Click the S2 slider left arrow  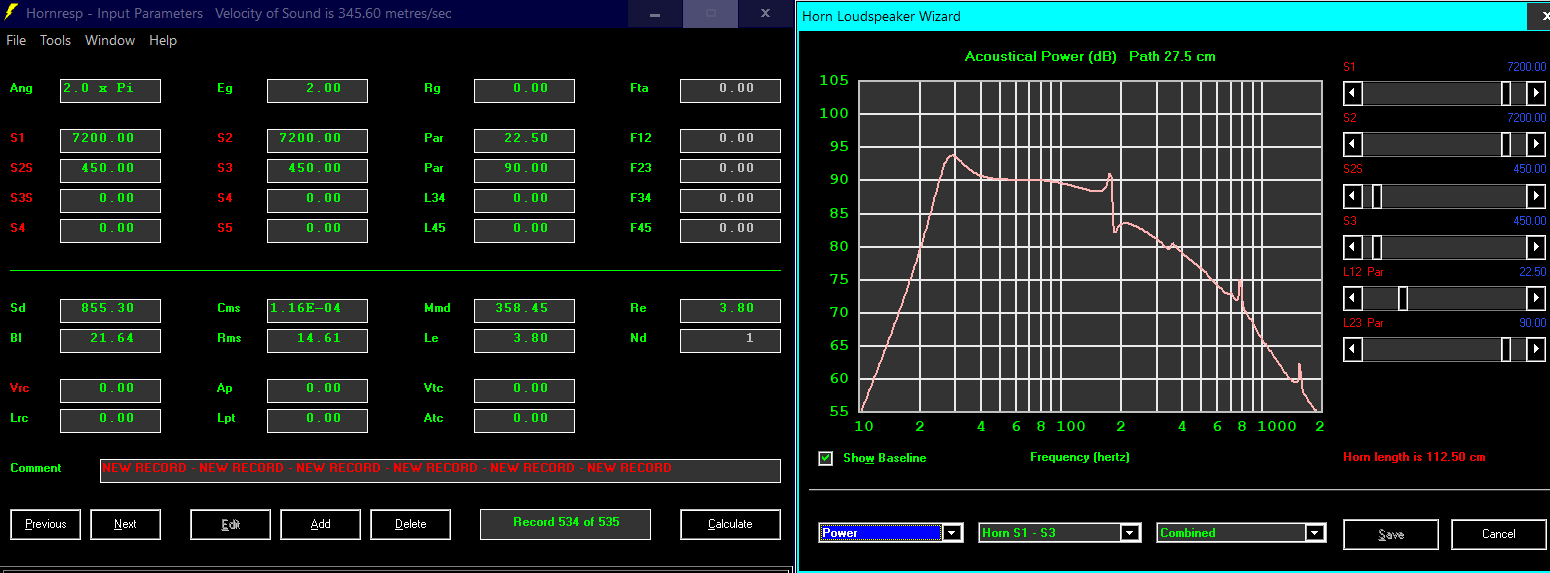(x=1352, y=145)
